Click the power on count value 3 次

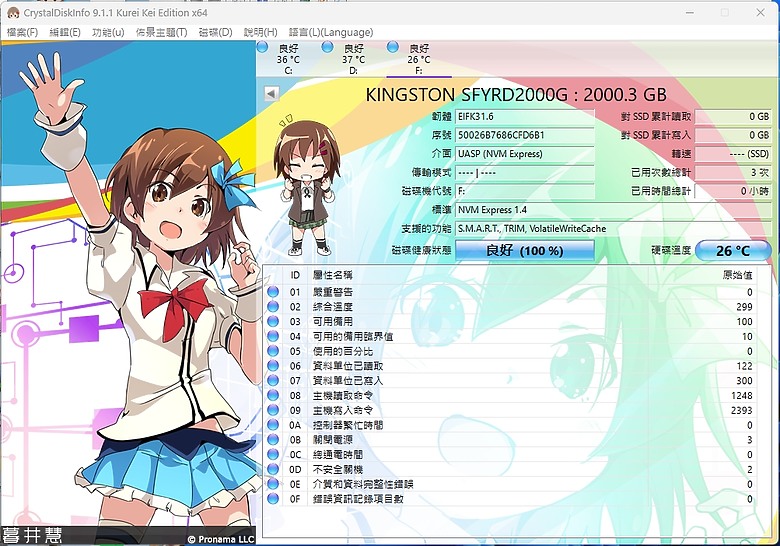click(x=733, y=173)
